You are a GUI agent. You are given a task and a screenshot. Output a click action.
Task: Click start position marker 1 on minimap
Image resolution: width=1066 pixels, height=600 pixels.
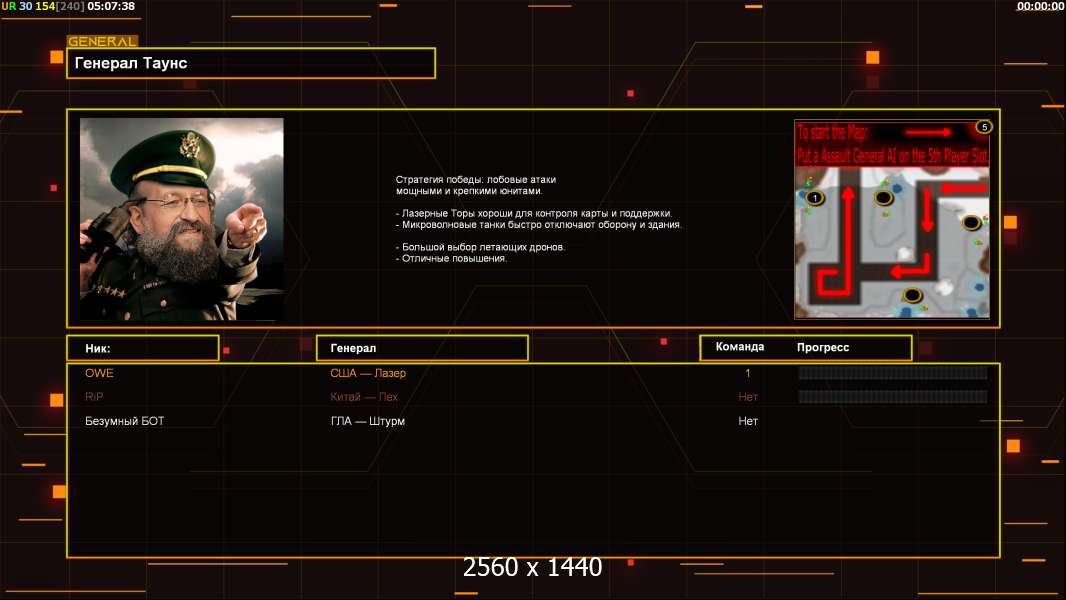point(814,198)
